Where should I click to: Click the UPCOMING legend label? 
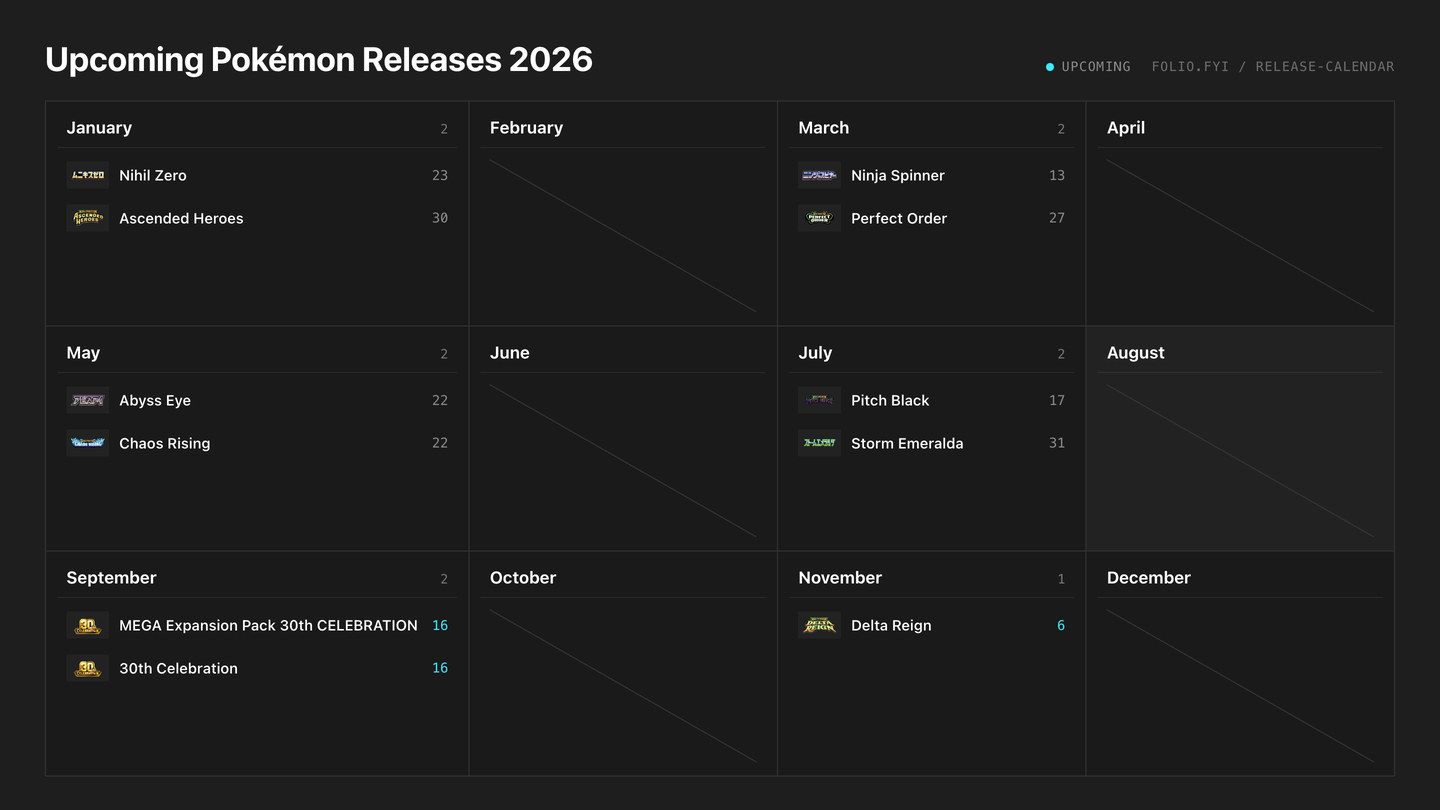[x=1096, y=67]
